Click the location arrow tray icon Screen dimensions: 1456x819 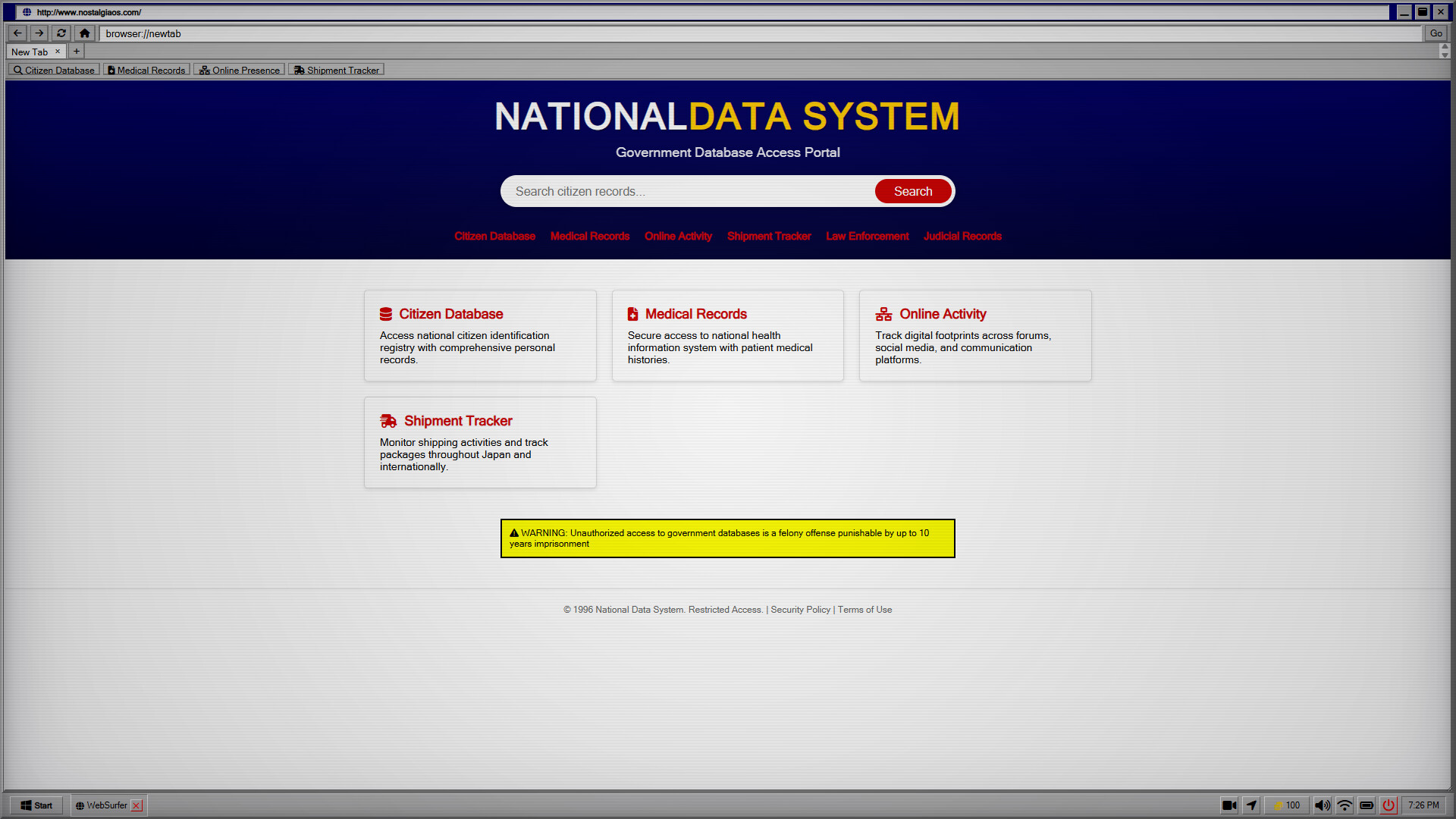[1251, 805]
